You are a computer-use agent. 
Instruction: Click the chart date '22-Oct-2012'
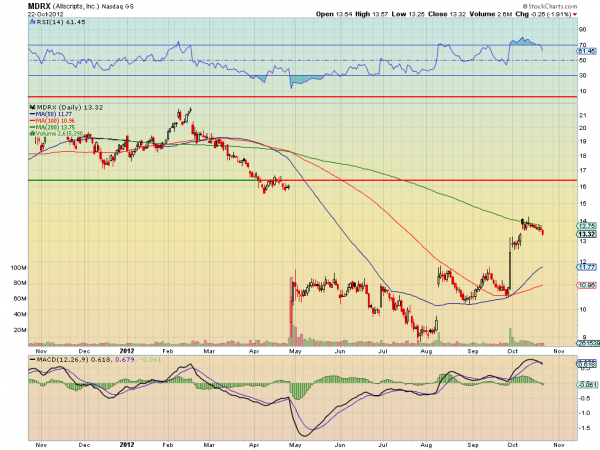(46, 14)
